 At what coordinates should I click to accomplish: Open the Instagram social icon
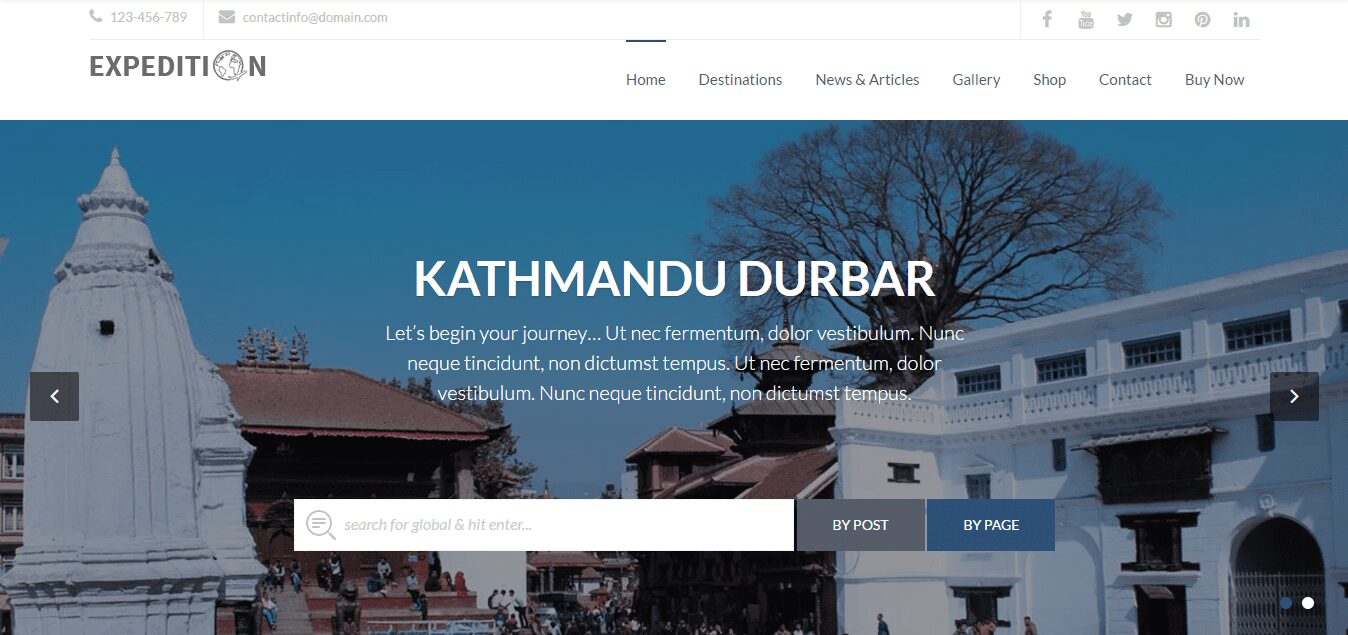click(x=1163, y=19)
